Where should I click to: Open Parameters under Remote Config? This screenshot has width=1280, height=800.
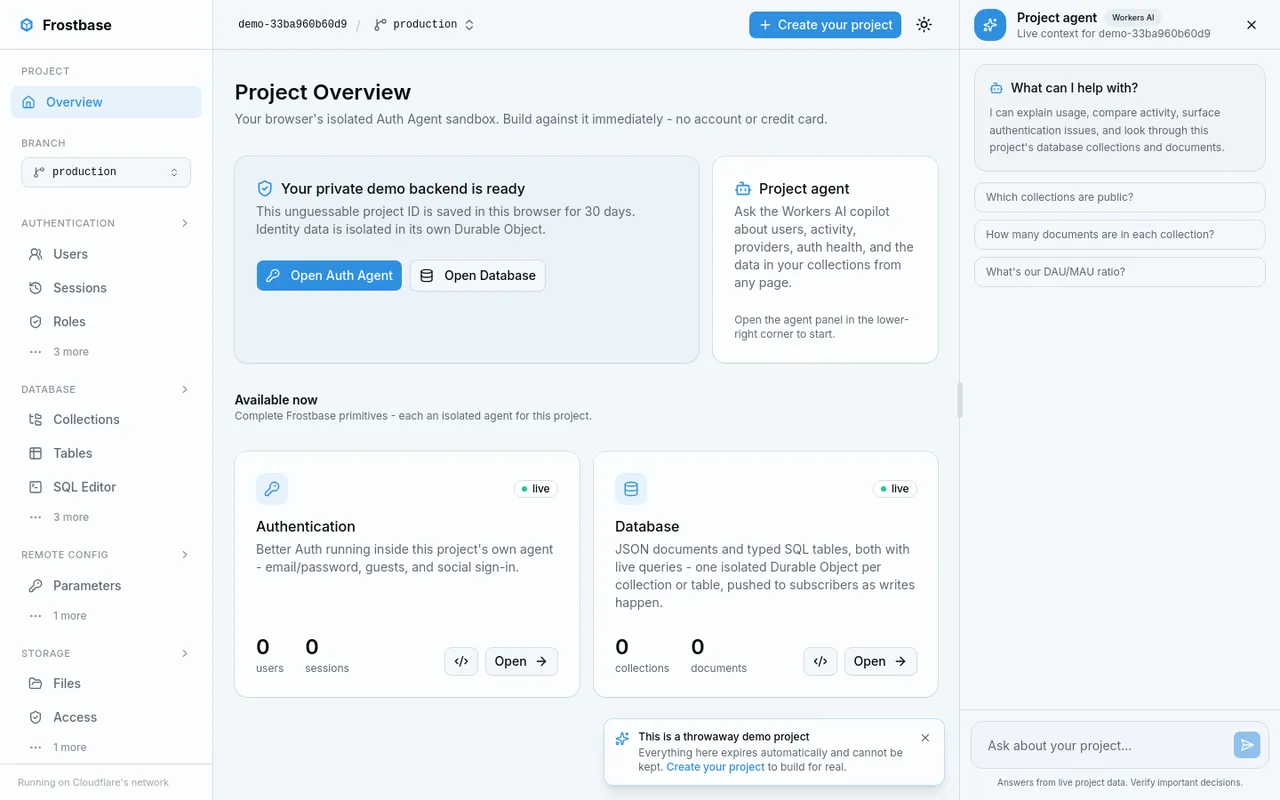click(106, 585)
